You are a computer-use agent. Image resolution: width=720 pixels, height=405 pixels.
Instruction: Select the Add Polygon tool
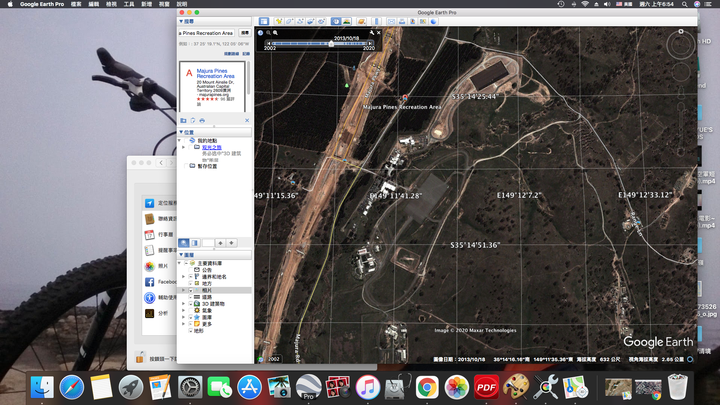tap(290, 21)
